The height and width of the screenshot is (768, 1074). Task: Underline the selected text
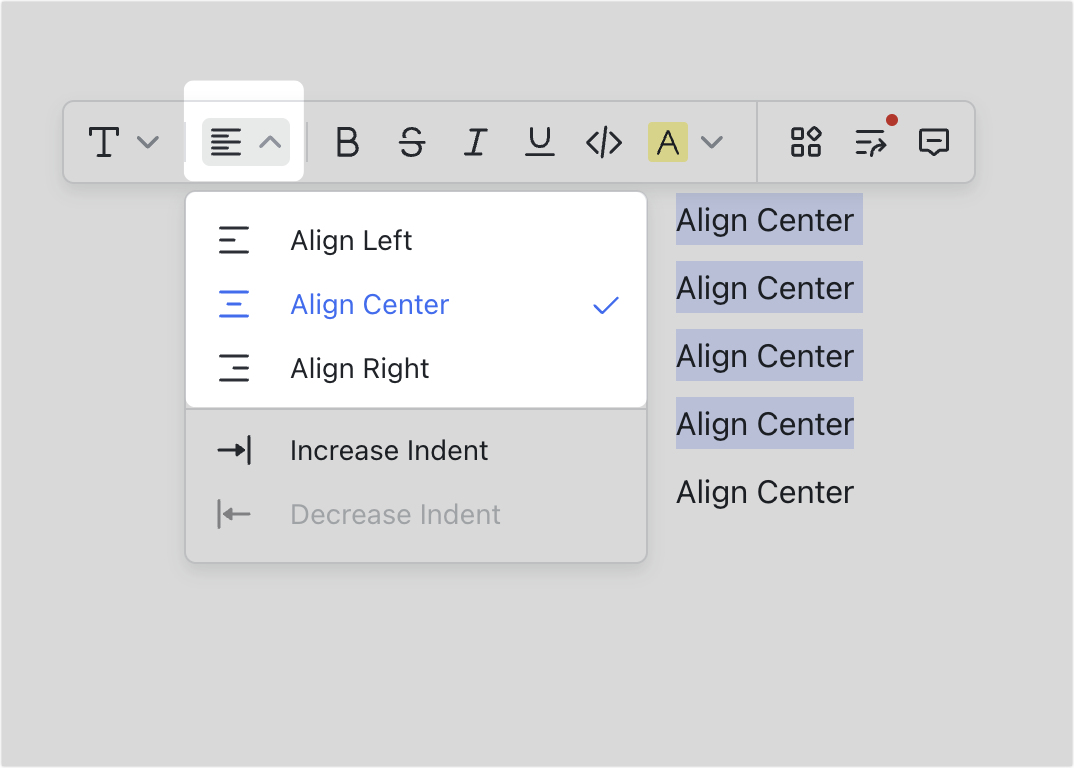click(539, 142)
